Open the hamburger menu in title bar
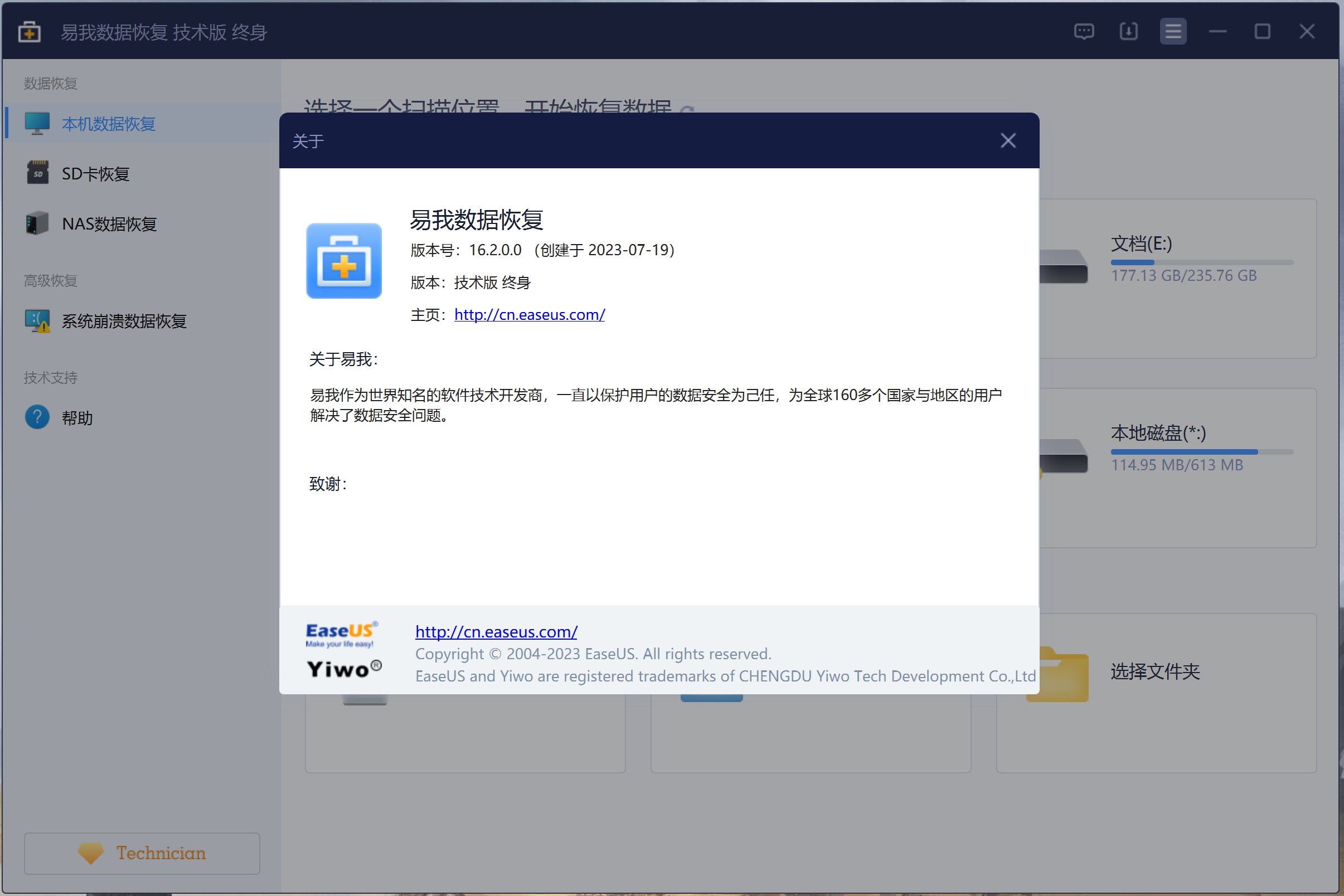The height and width of the screenshot is (896, 1344). (1173, 31)
